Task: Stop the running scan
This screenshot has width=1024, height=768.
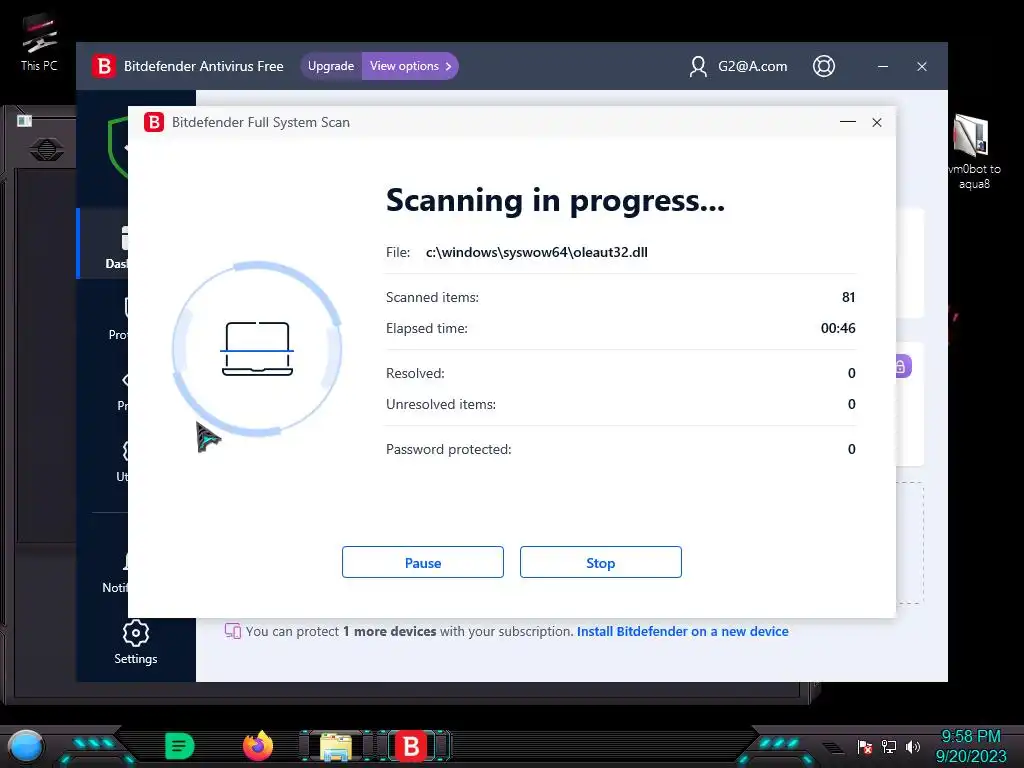Action: point(600,562)
